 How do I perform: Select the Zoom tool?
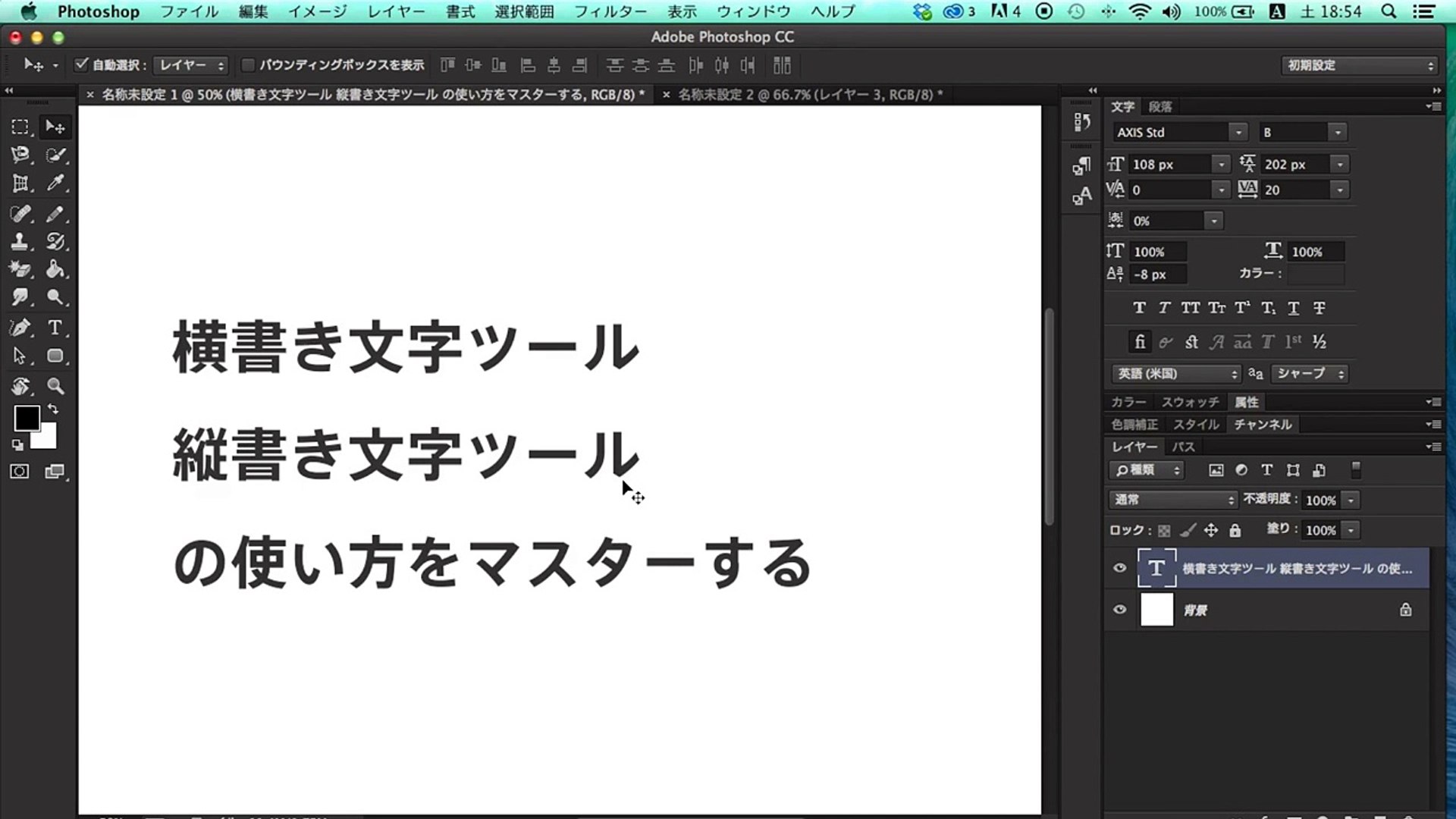coord(55,386)
